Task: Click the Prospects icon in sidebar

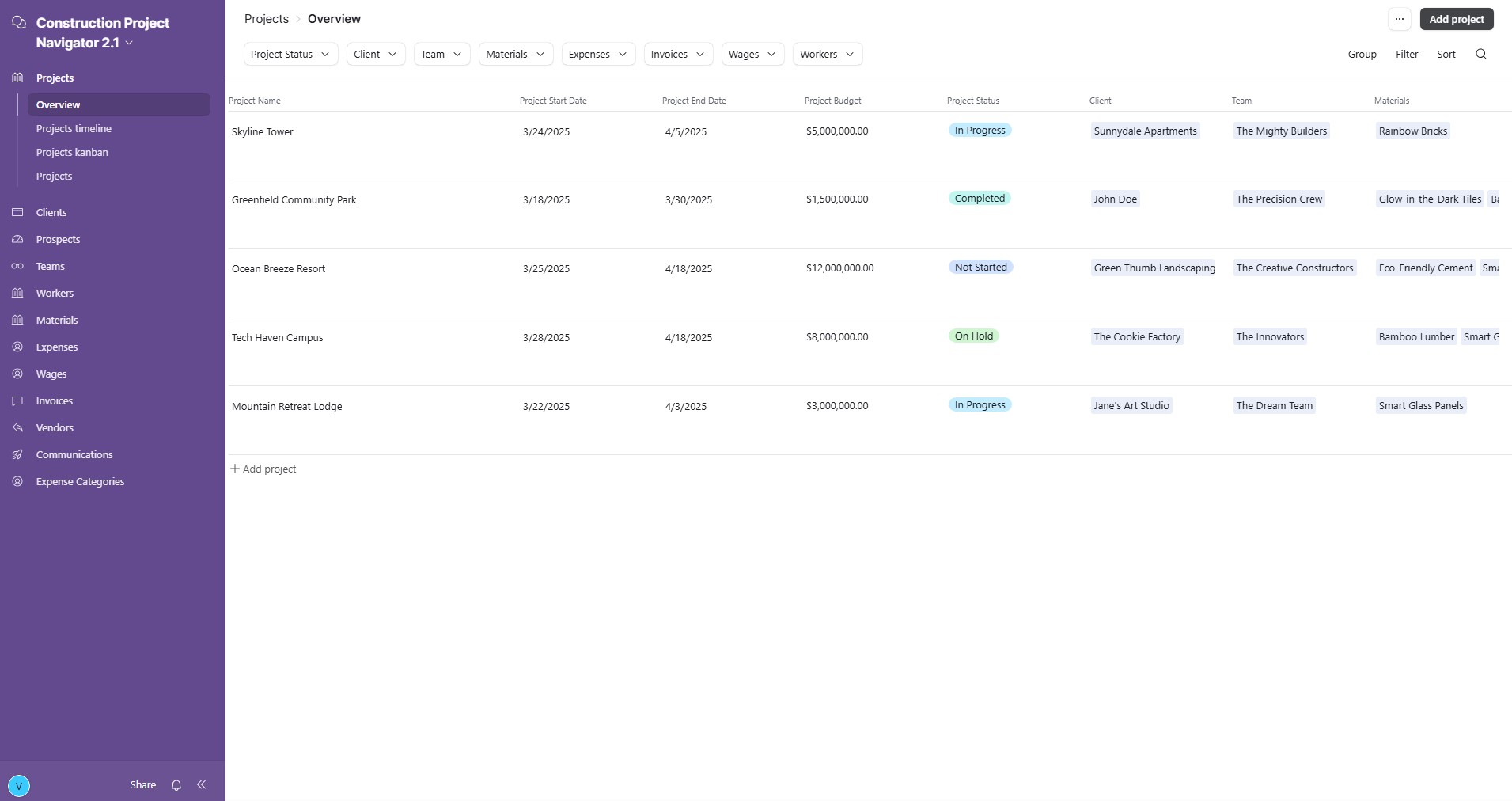Action: [17, 239]
